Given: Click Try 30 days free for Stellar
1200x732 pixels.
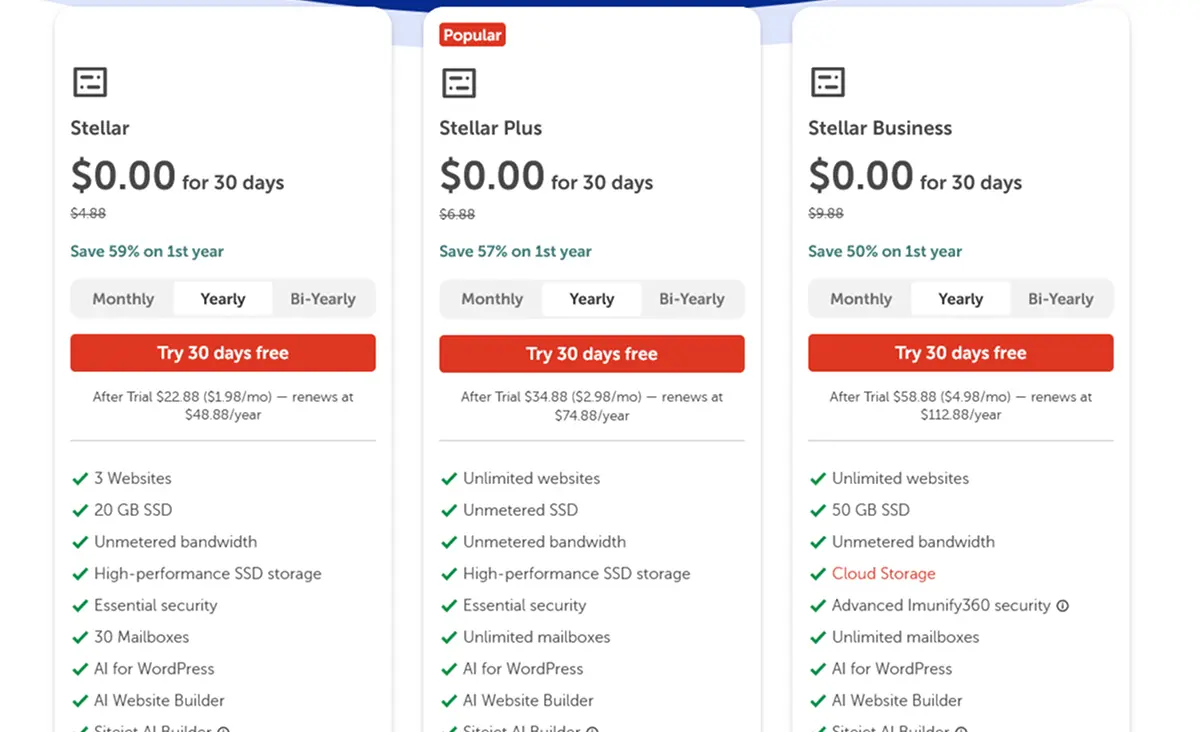Looking at the screenshot, I should click(222, 353).
